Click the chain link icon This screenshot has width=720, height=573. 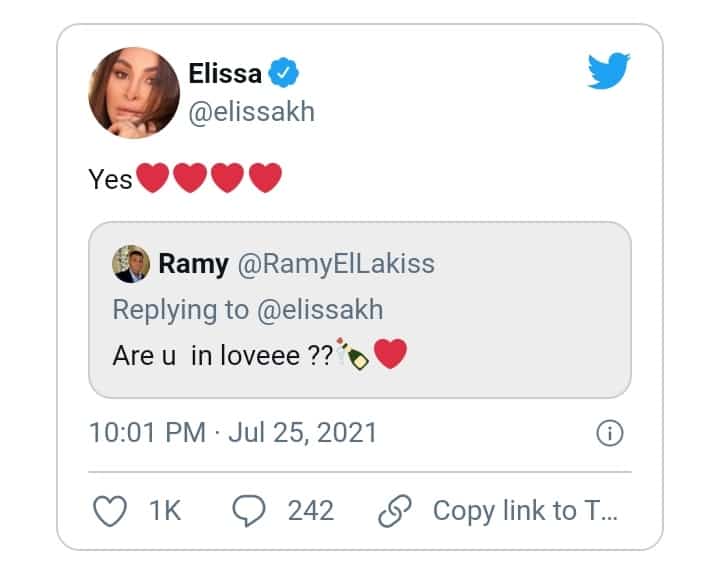click(395, 511)
